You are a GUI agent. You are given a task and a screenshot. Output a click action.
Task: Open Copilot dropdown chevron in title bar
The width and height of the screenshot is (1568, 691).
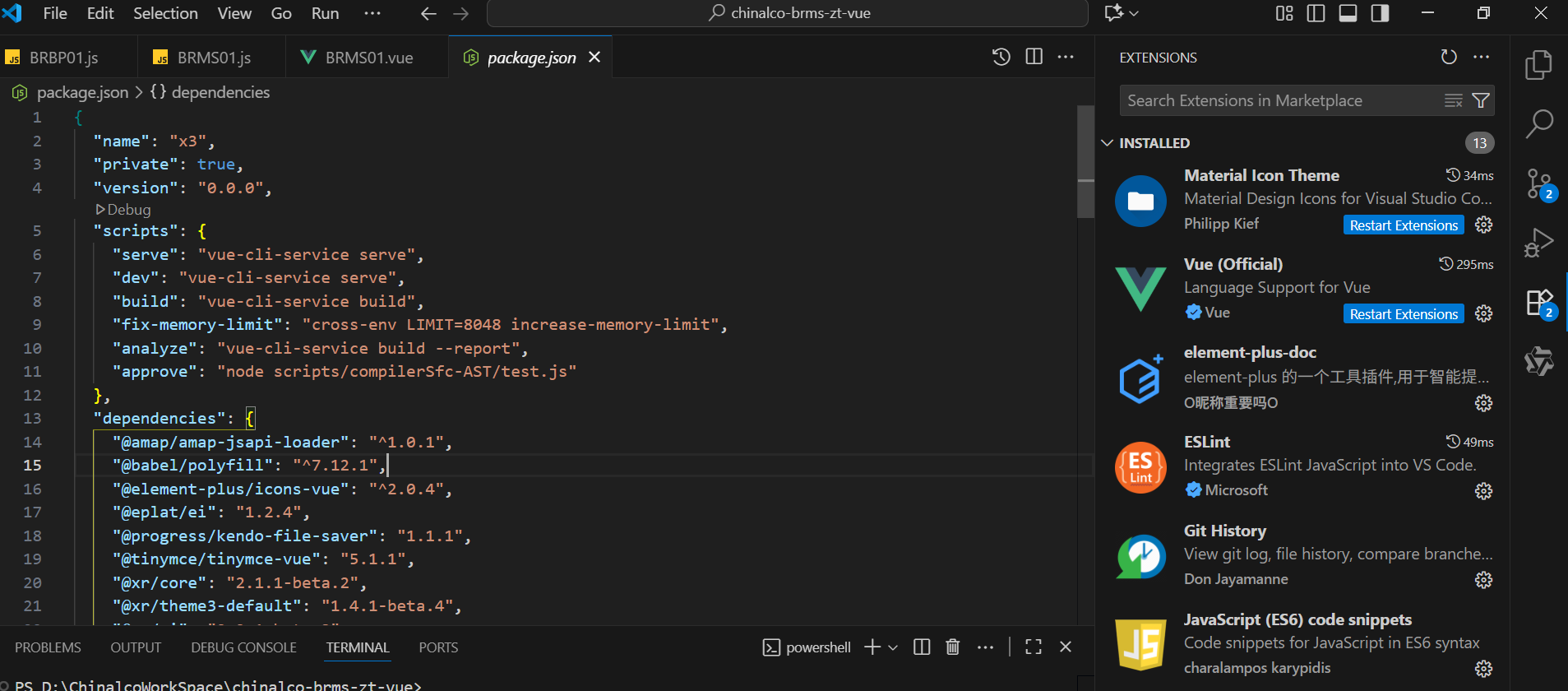point(1134,13)
